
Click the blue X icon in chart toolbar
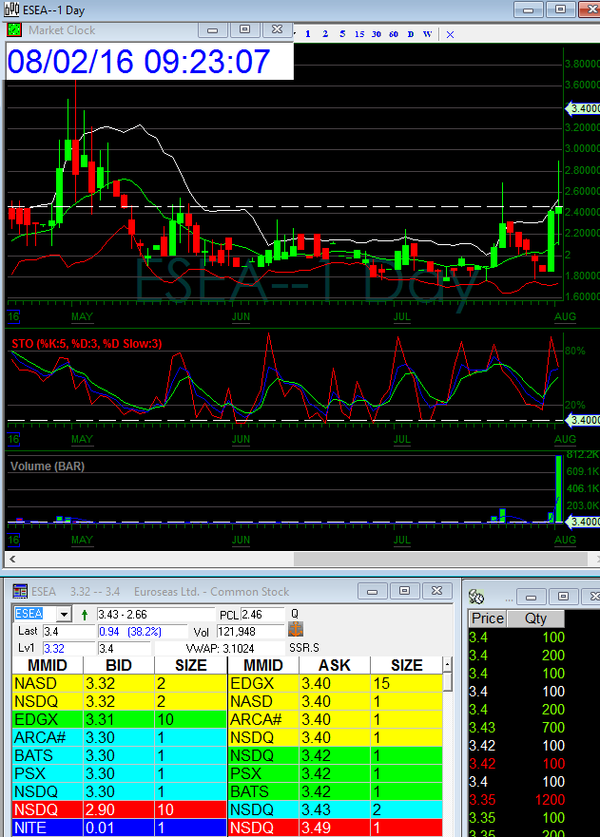pyautogui.click(x=450, y=33)
